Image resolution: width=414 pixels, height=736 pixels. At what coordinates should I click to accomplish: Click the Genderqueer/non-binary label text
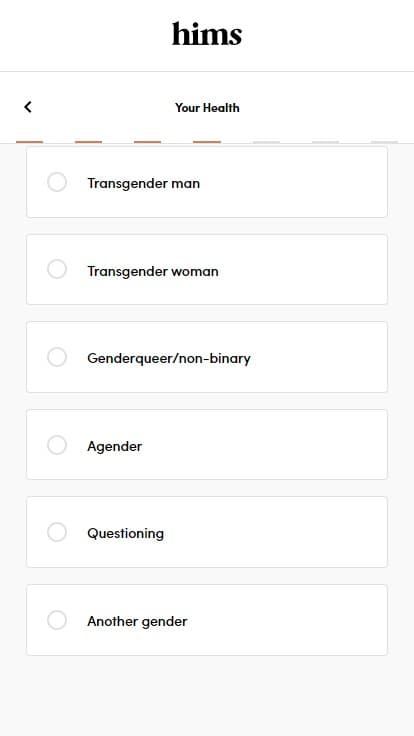coord(169,359)
